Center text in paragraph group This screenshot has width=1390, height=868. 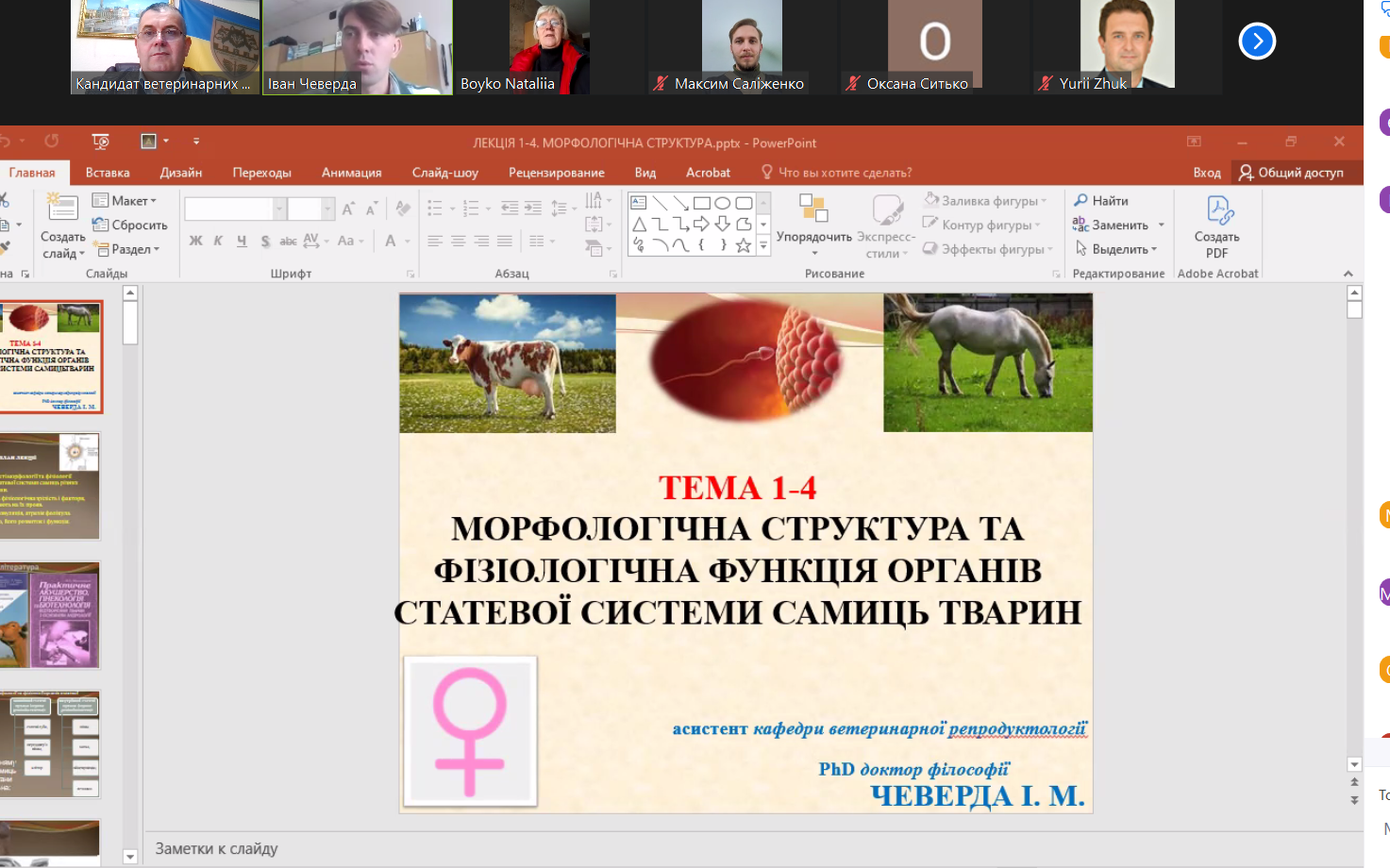(x=458, y=242)
